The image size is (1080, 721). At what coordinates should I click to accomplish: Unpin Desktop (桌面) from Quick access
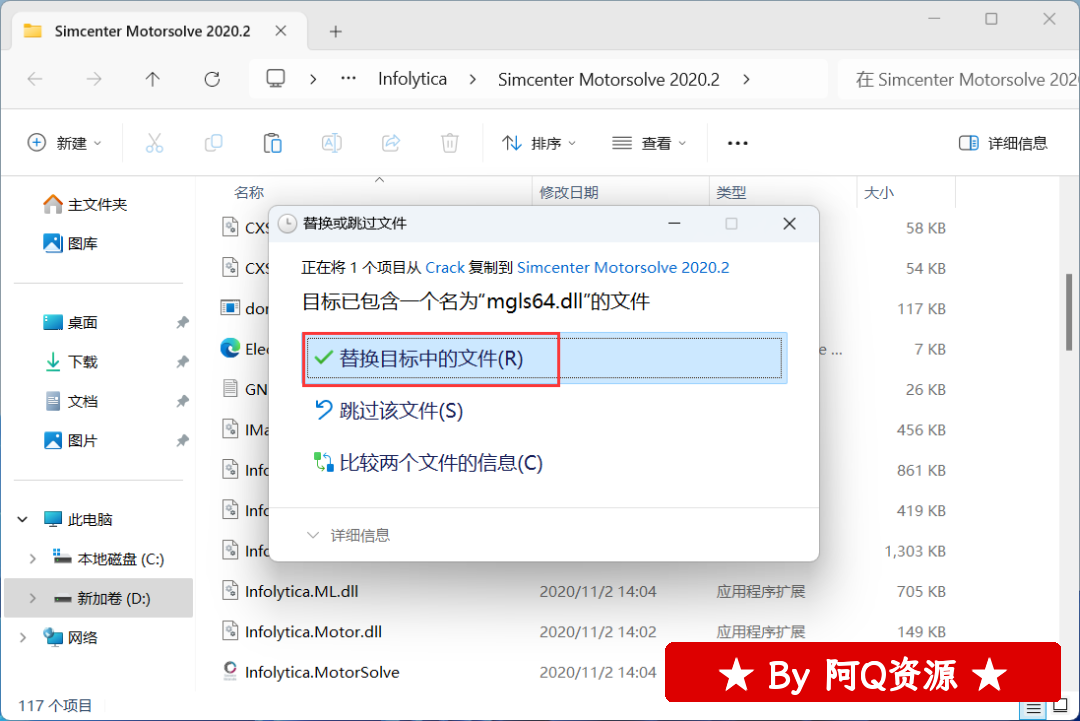click(x=183, y=322)
